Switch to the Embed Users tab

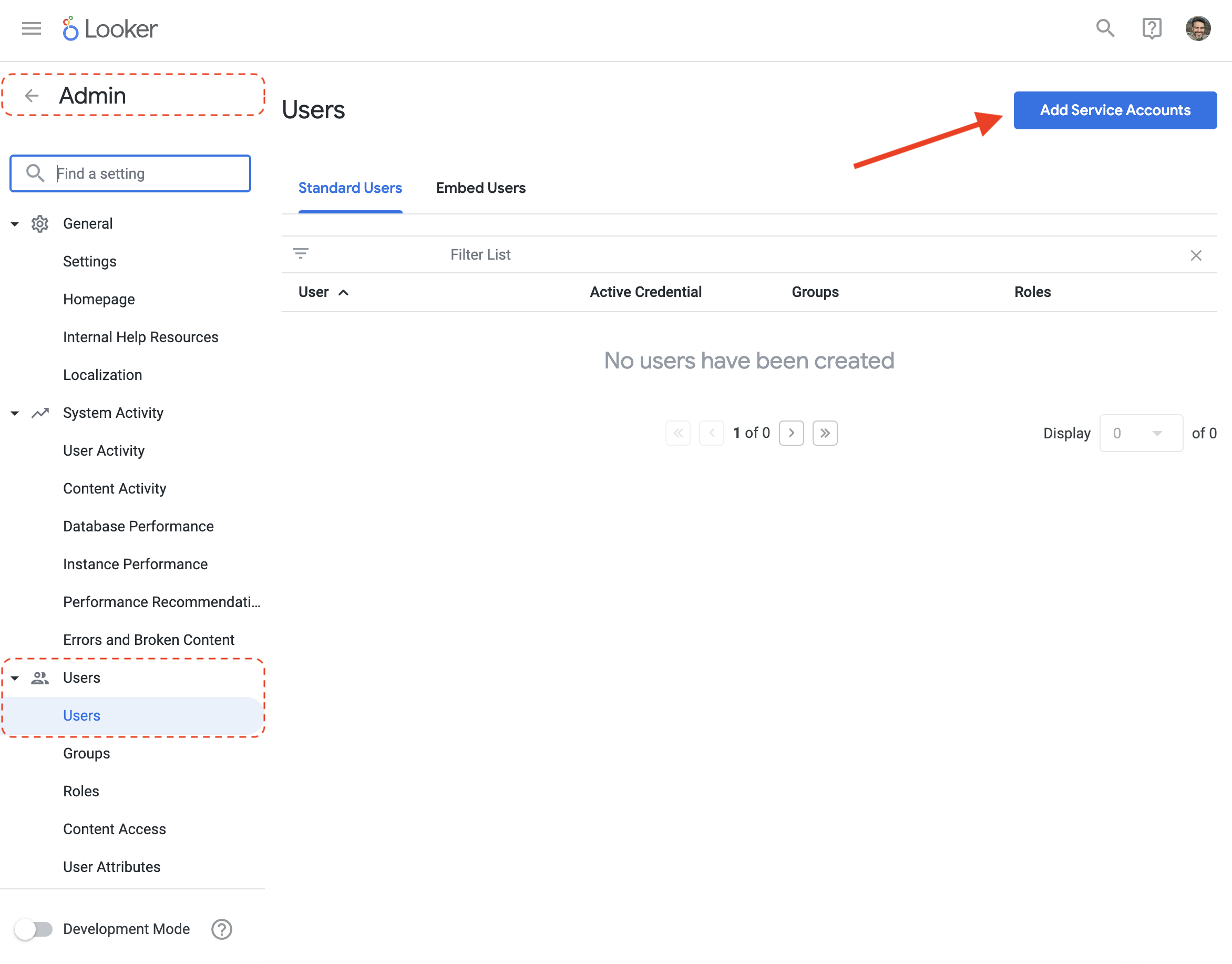[480, 188]
